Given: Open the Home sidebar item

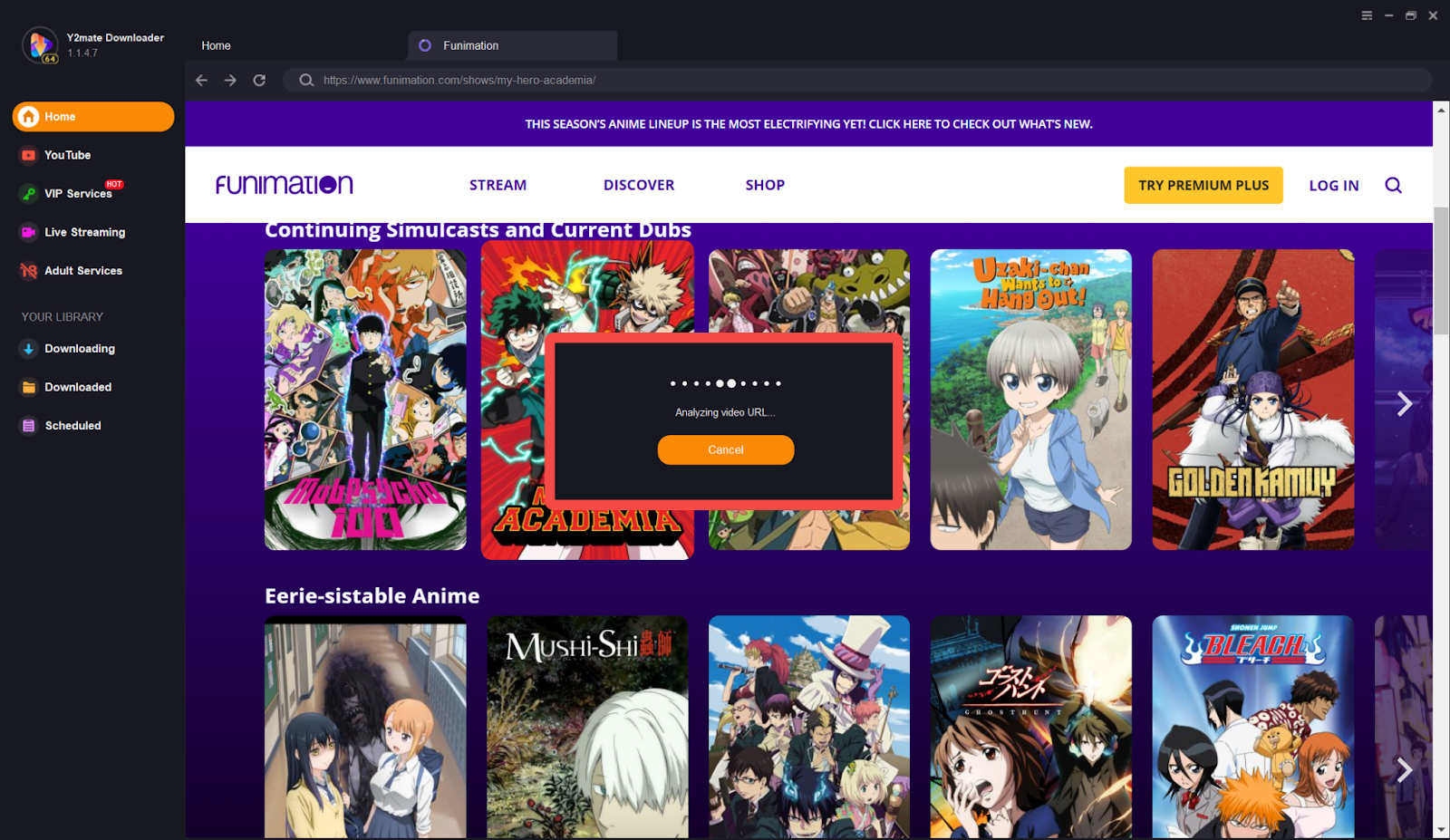Looking at the screenshot, I should point(93,117).
